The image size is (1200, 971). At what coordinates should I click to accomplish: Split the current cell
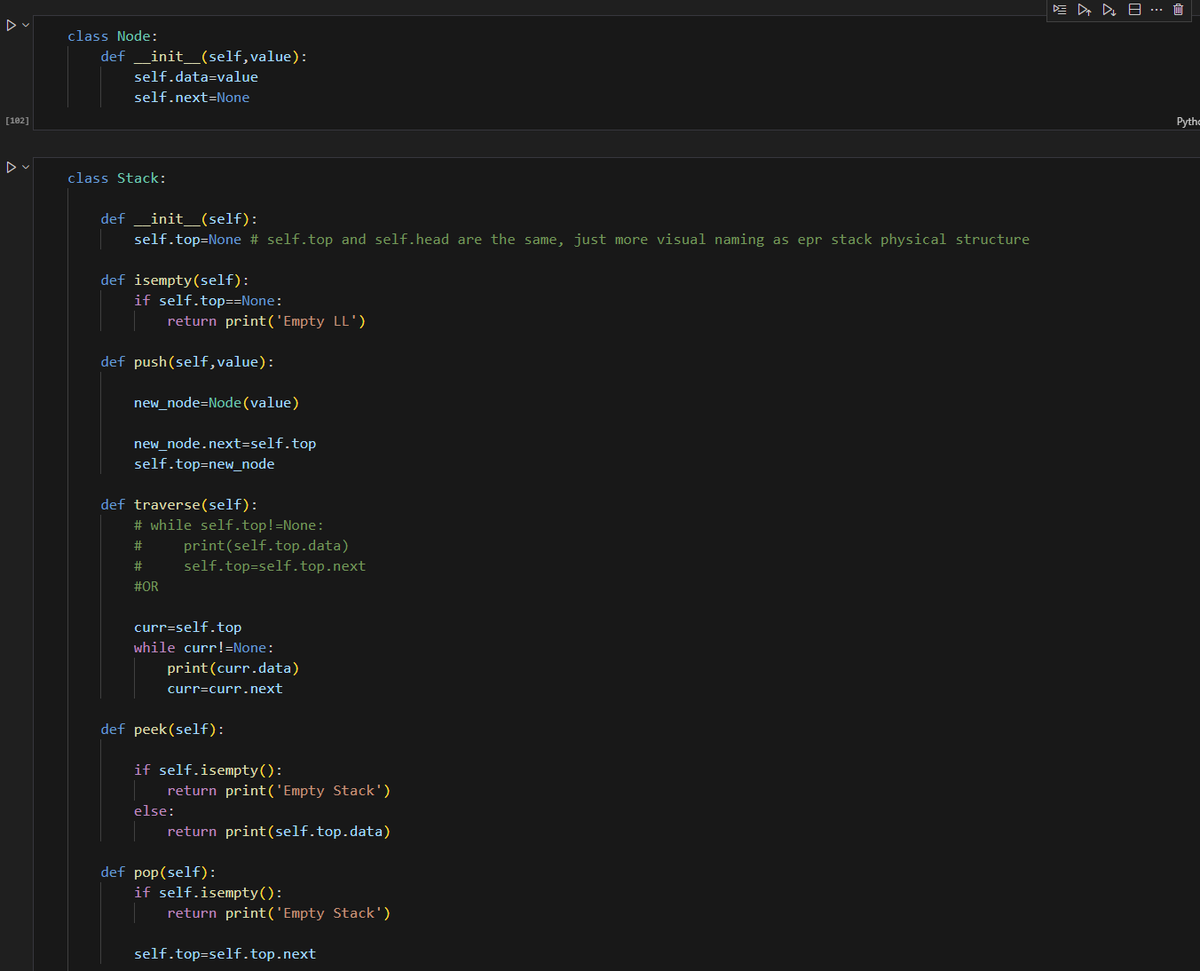(x=1134, y=10)
